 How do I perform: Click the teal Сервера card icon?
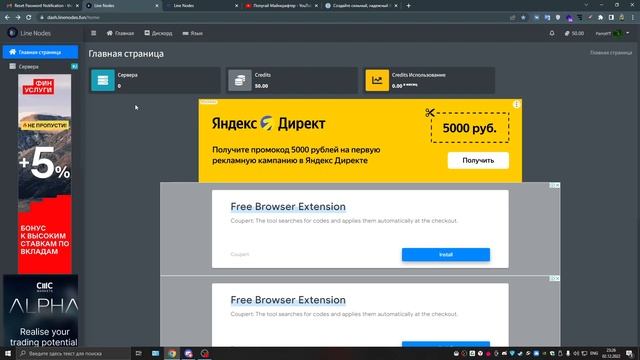click(103, 80)
